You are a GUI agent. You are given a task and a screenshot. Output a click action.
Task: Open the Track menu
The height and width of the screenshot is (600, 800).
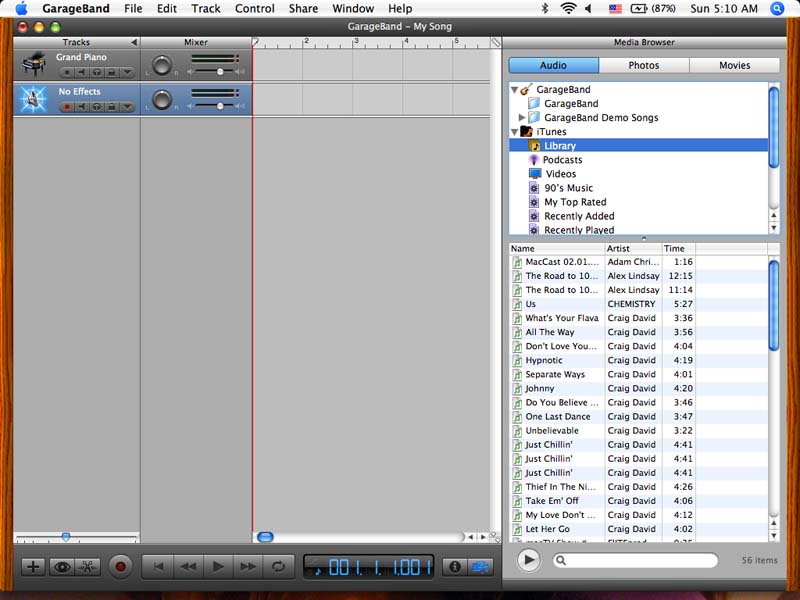click(x=206, y=9)
